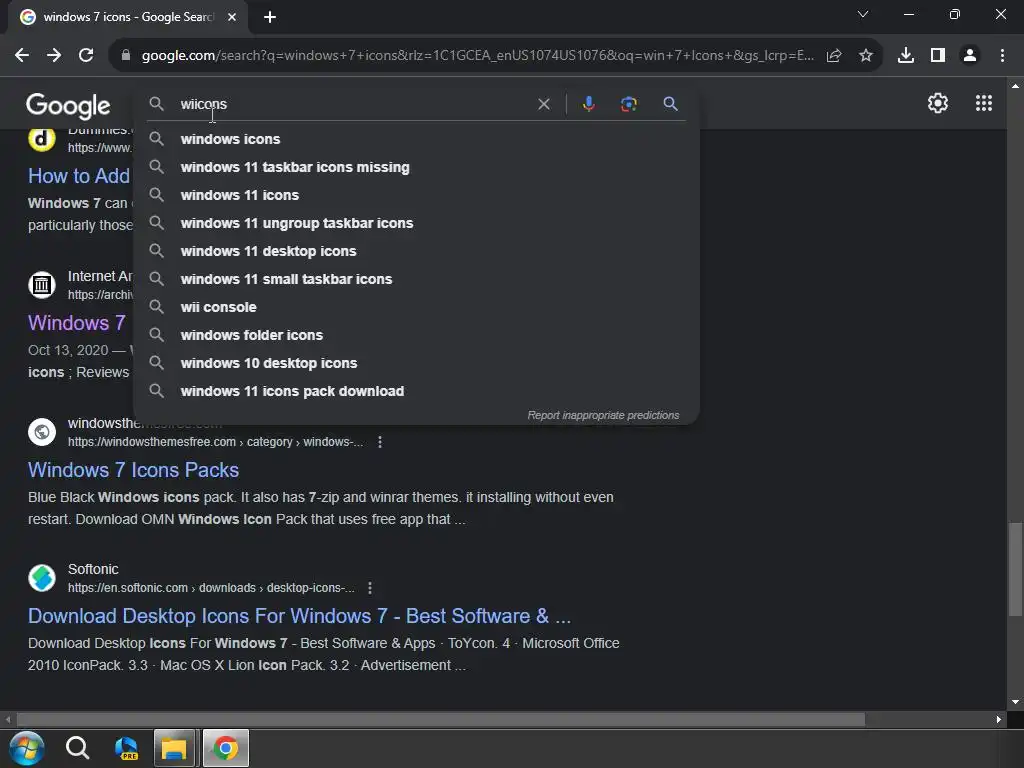Click the horizontal scrollbar thumb
Viewport: 1024px width, 768px height.
point(441,719)
